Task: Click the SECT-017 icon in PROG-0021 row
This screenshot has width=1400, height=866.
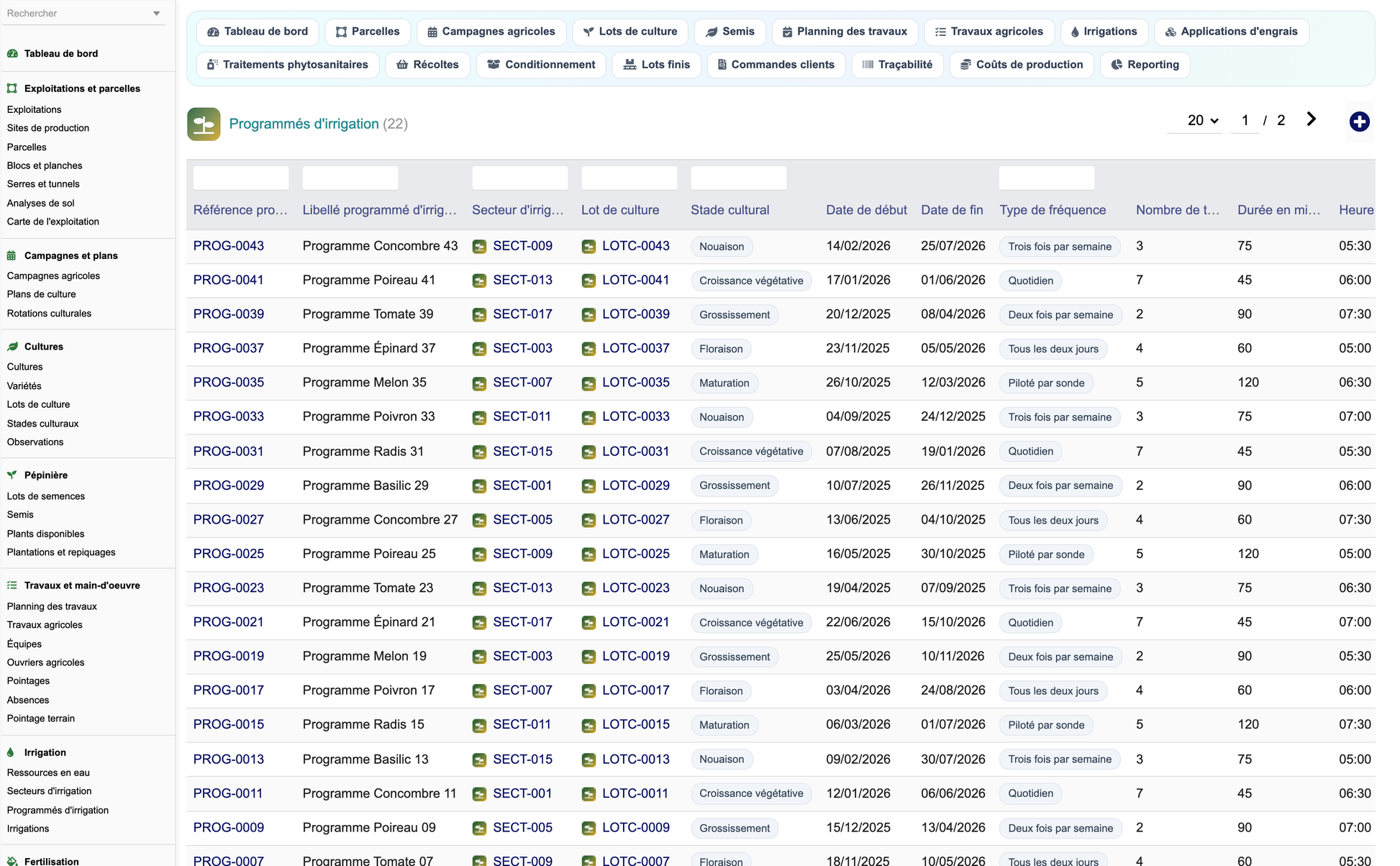Action: pyautogui.click(x=479, y=623)
